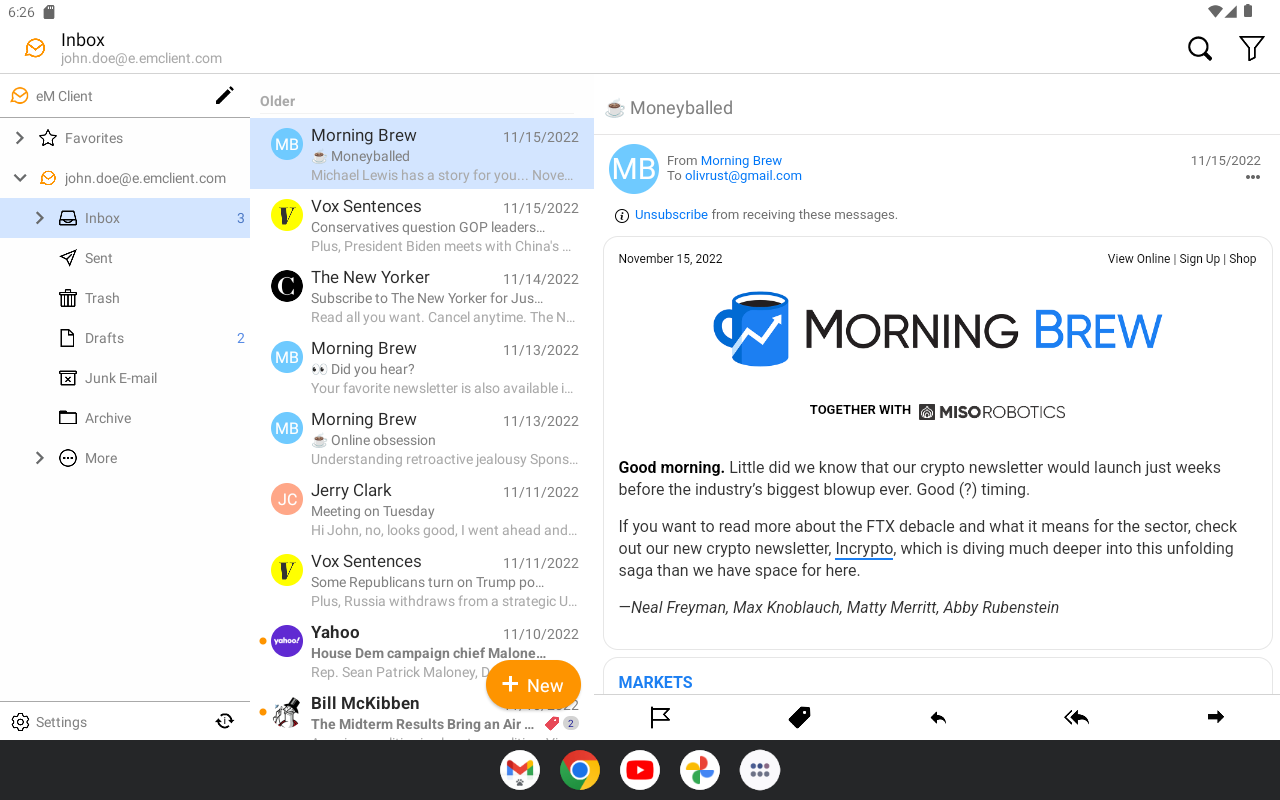
Task: Click the Shop link in email
Action: point(1243,258)
